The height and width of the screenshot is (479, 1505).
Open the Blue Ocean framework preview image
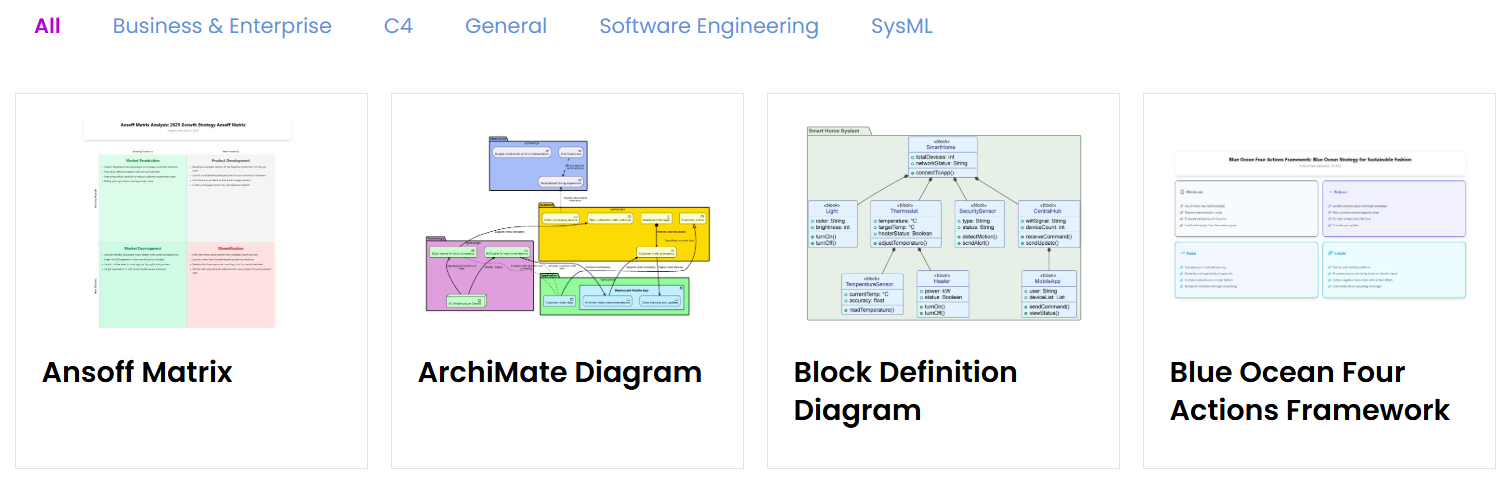point(1319,223)
